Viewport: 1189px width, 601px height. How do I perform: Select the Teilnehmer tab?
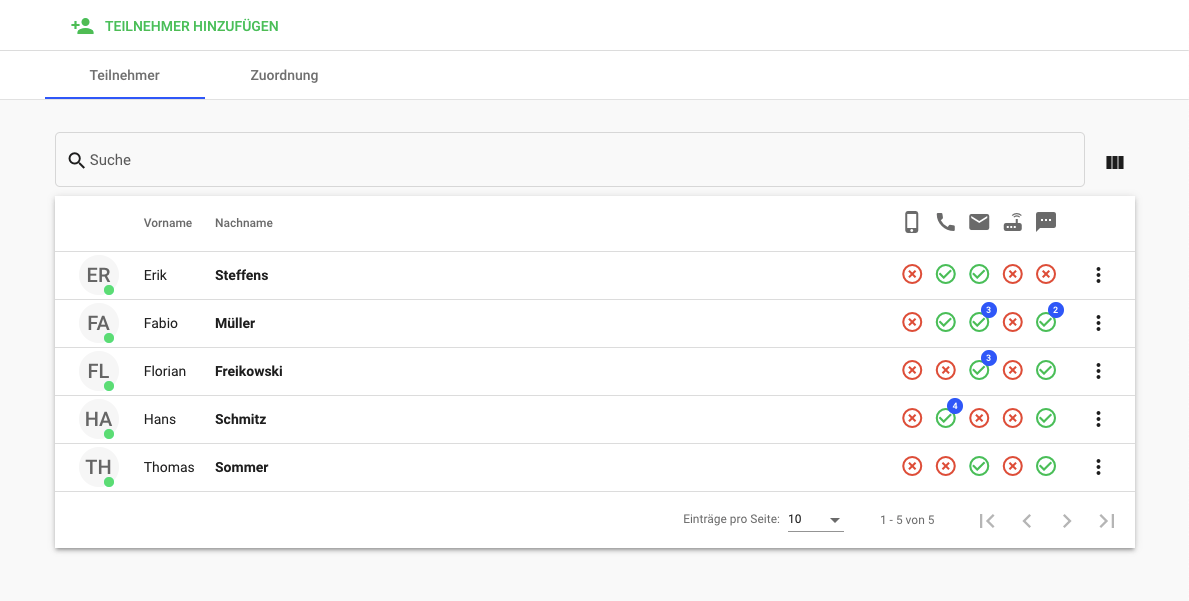125,75
